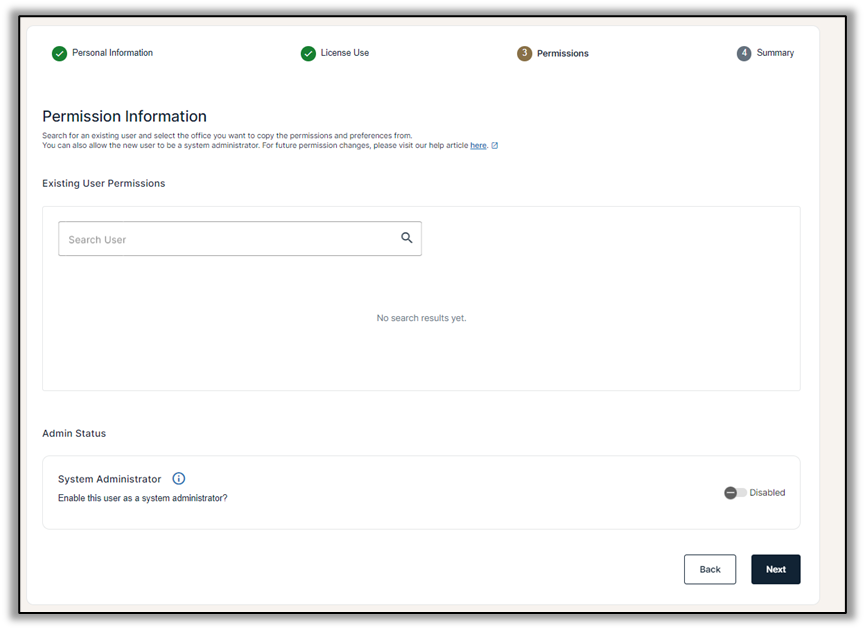This screenshot has height=629, width=865.
Task: Select the Permissions step label
Action: [x=562, y=53]
